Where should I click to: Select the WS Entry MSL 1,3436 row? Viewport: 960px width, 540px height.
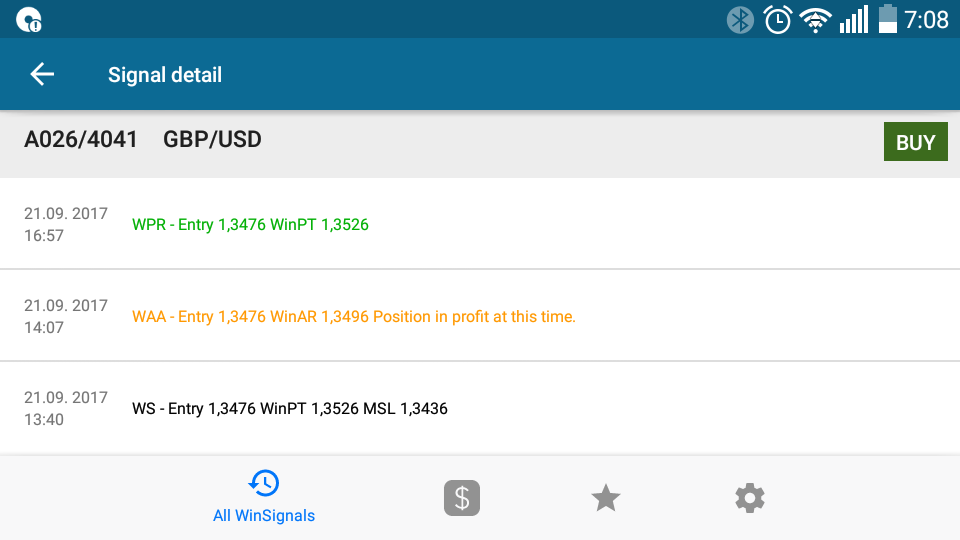(480, 408)
